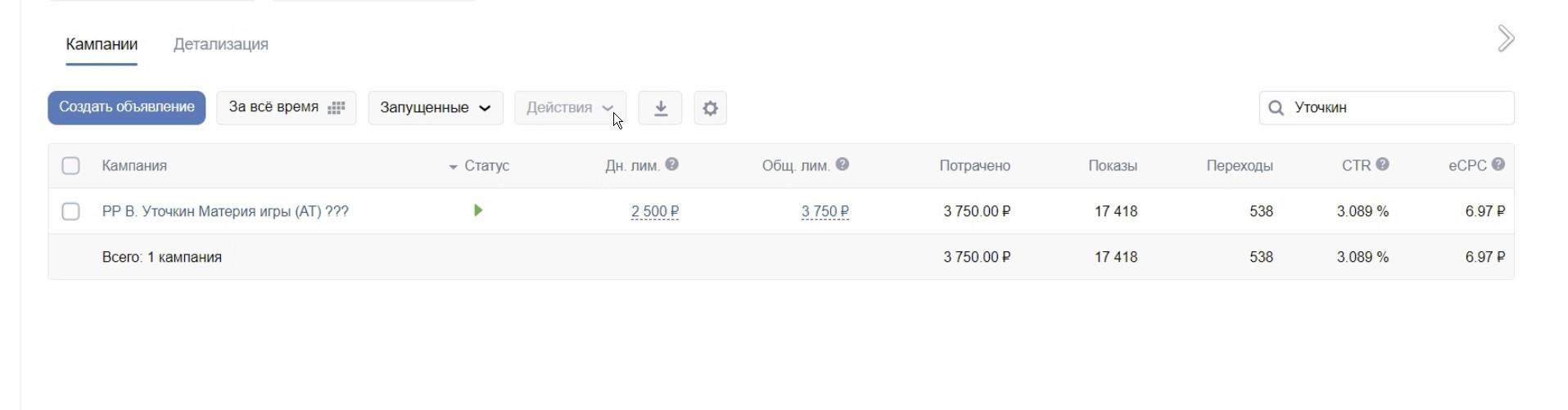The height and width of the screenshot is (410, 1568).
Task: Click the CTR help question icon
Action: point(1383,164)
